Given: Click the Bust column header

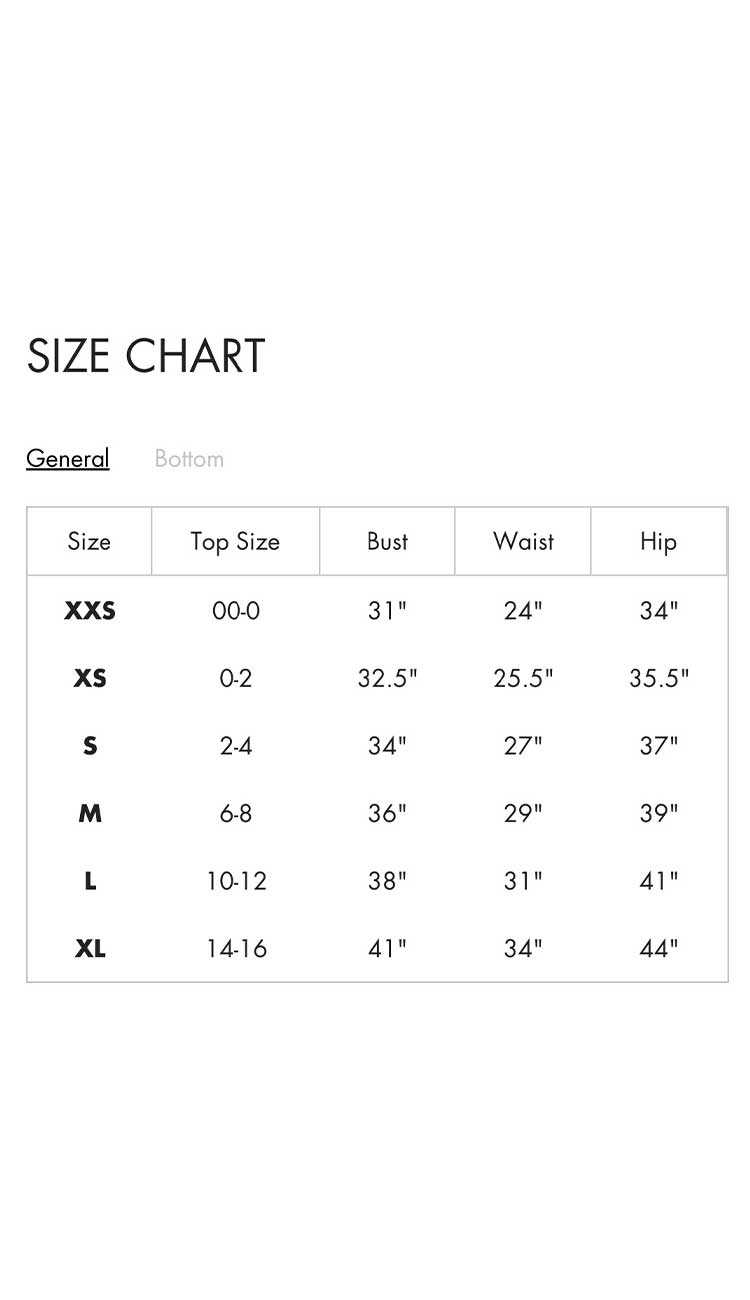Looking at the screenshot, I should pos(386,541).
